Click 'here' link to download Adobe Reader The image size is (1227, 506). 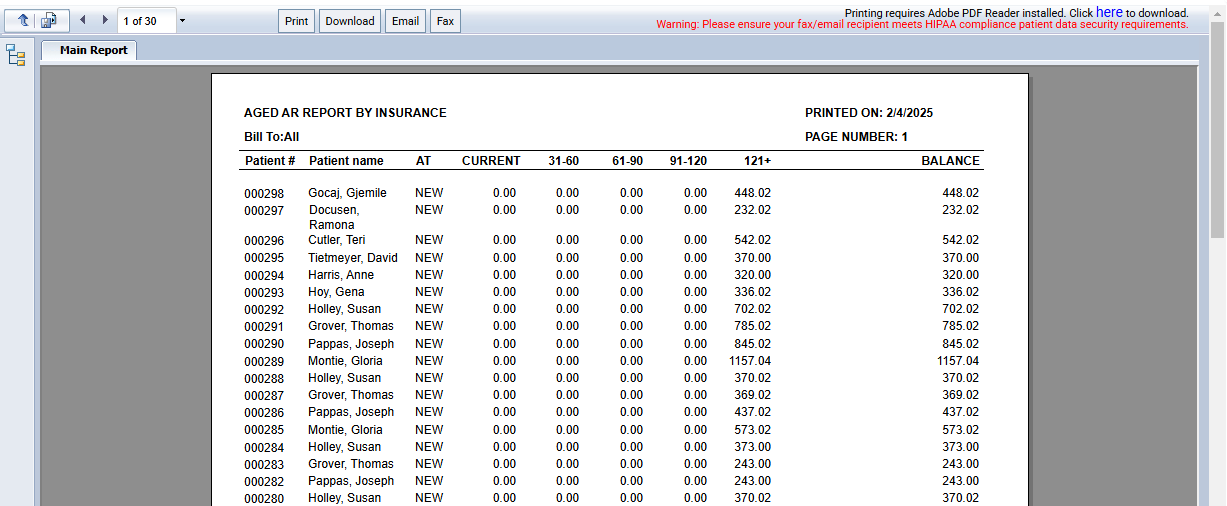tap(1109, 12)
